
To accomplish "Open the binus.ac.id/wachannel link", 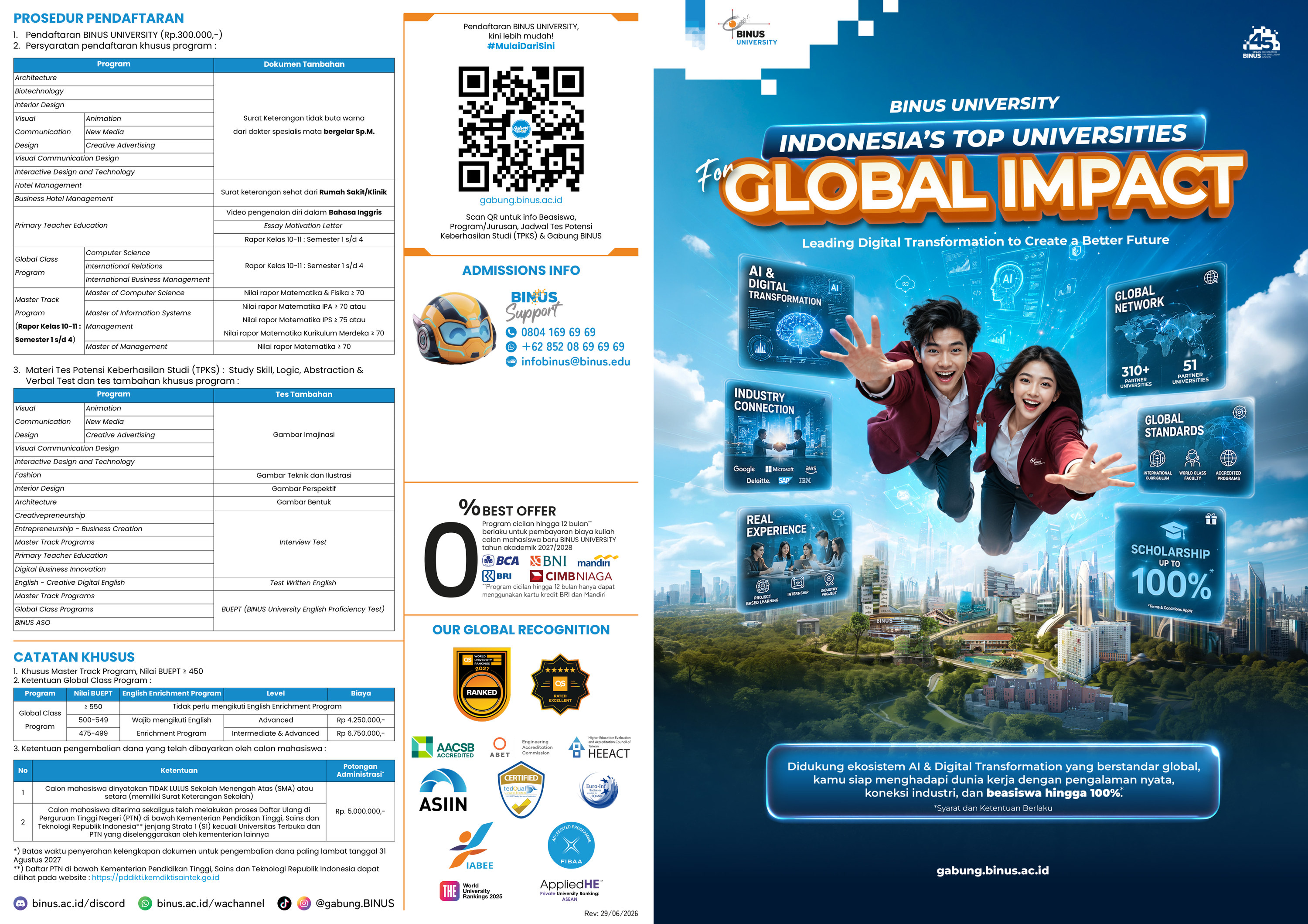I will click(211, 904).
